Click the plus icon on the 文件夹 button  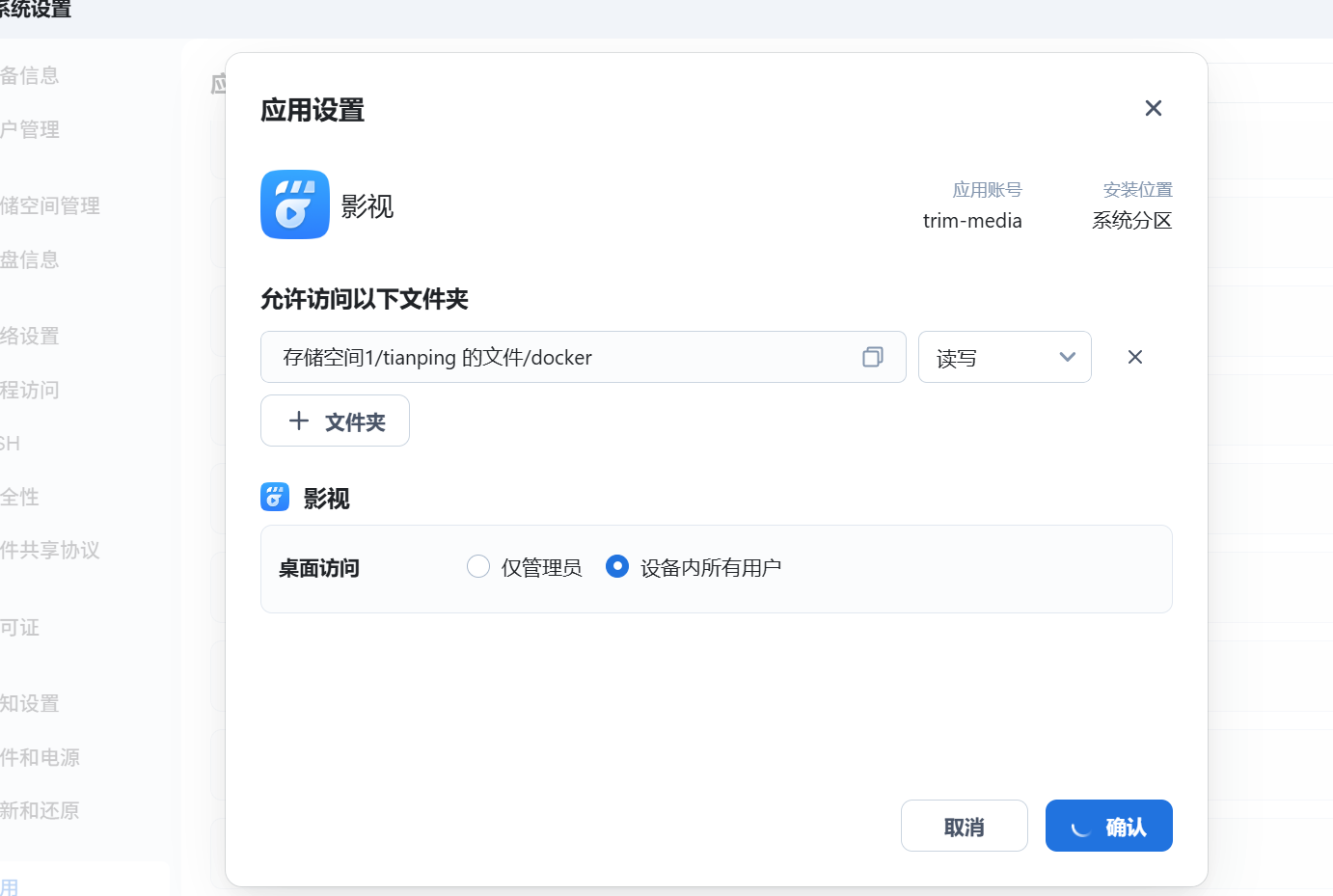coord(299,421)
